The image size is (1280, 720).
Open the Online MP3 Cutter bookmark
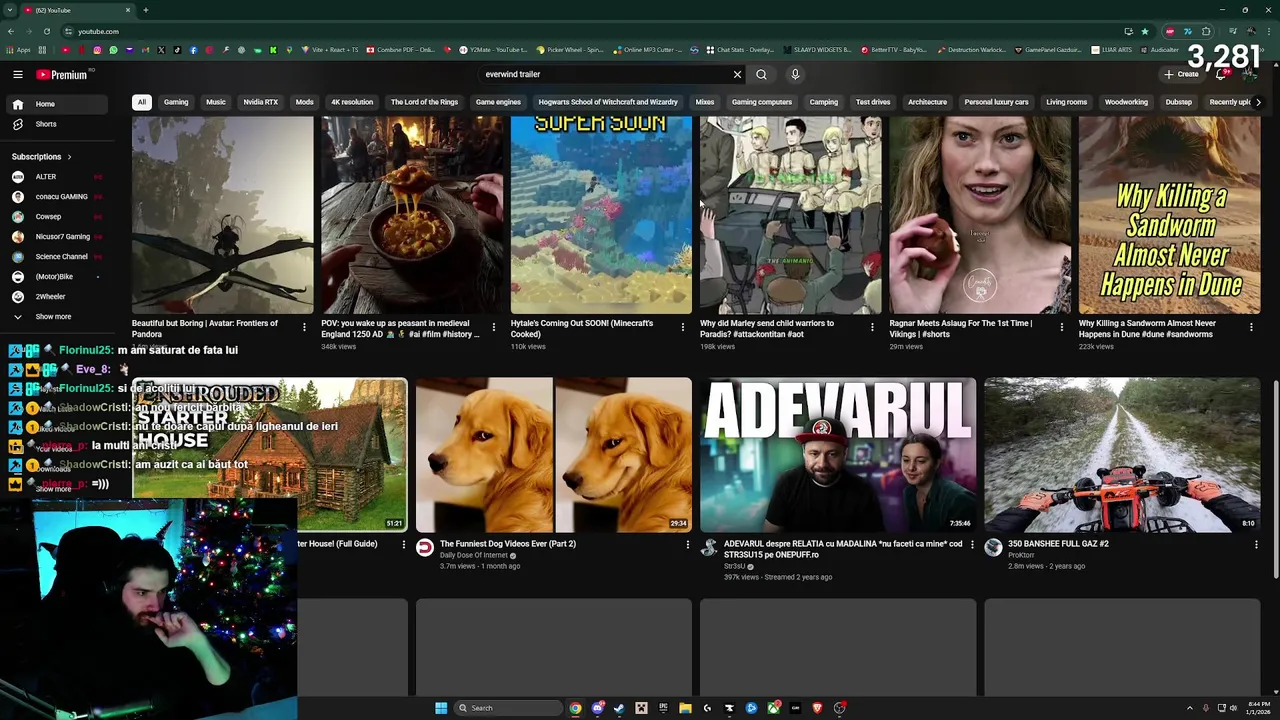pyautogui.click(x=648, y=50)
